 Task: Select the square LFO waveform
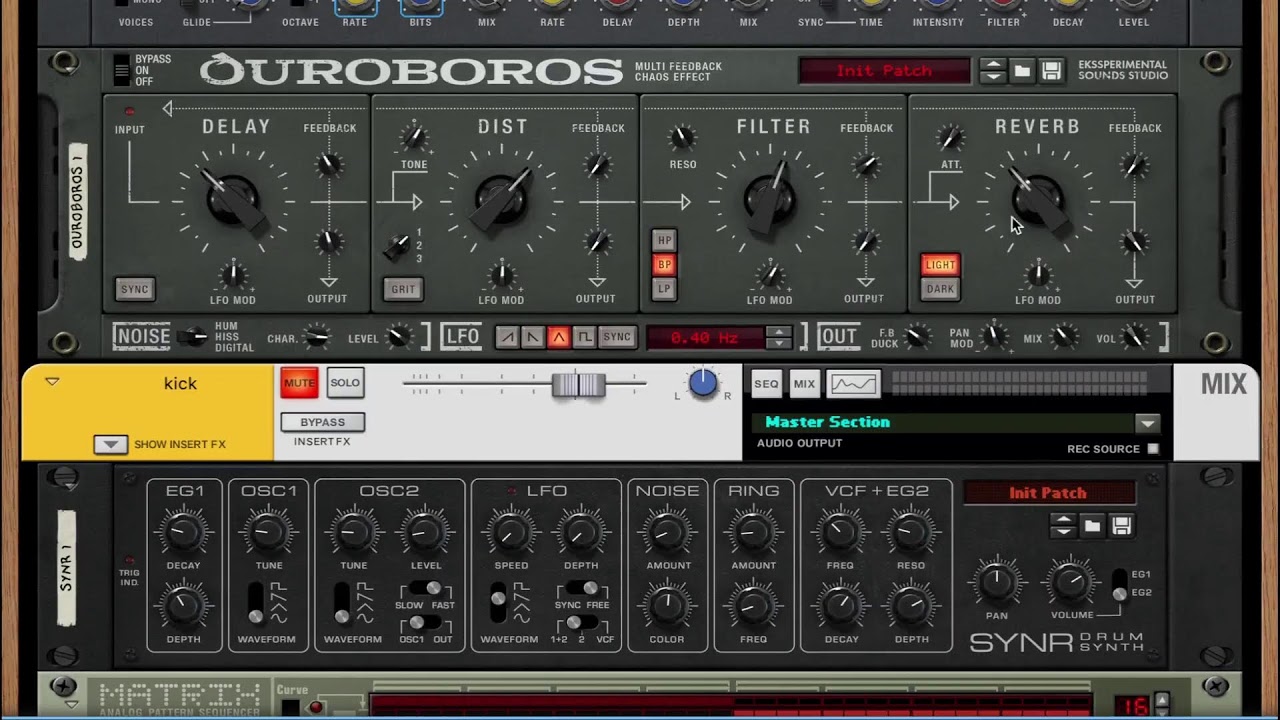(x=585, y=337)
